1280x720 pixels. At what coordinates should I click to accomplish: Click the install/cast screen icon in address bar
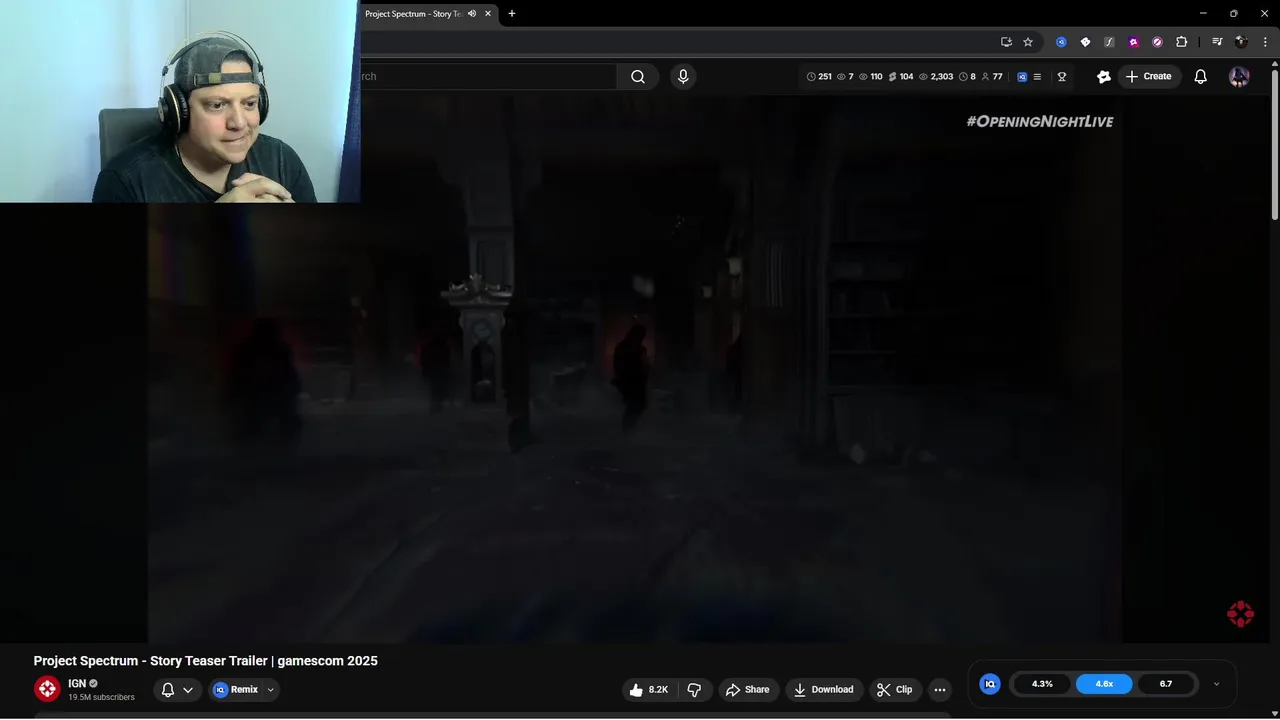1006,42
